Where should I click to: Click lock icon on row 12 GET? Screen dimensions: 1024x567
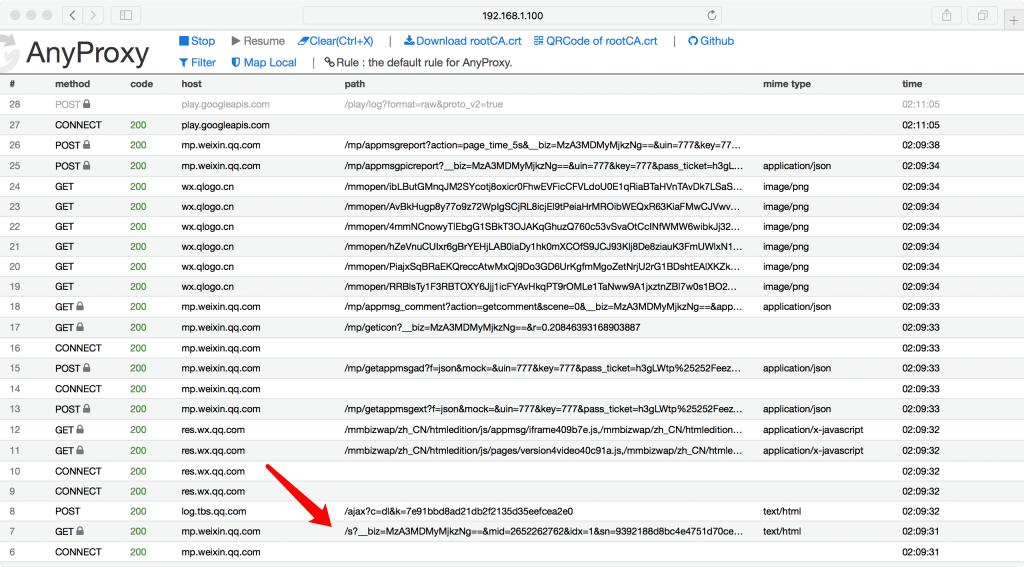pyautogui.click(x=80, y=429)
